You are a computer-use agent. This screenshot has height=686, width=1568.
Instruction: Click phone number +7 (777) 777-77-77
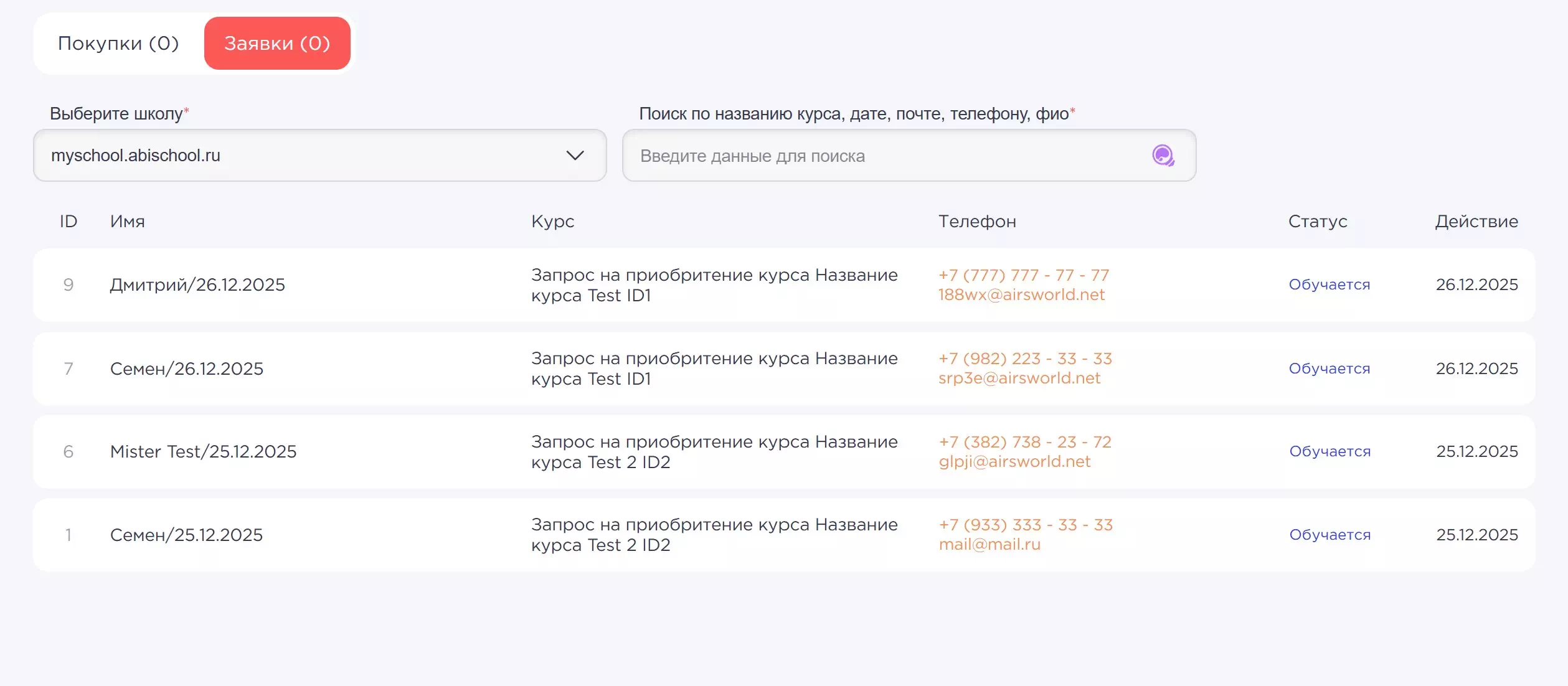point(1023,275)
